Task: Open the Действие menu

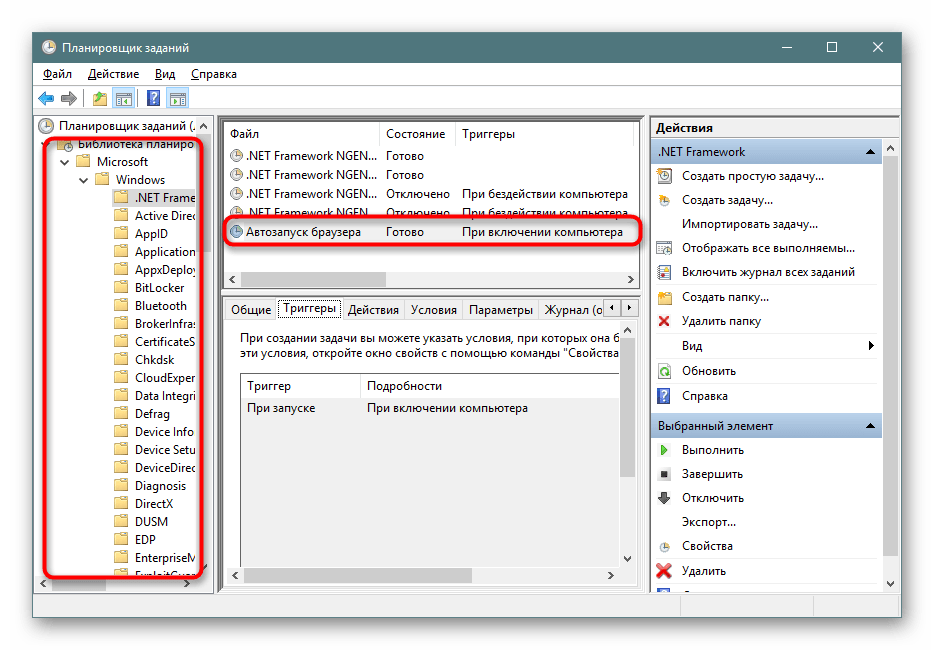Action: pyautogui.click(x=113, y=74)
